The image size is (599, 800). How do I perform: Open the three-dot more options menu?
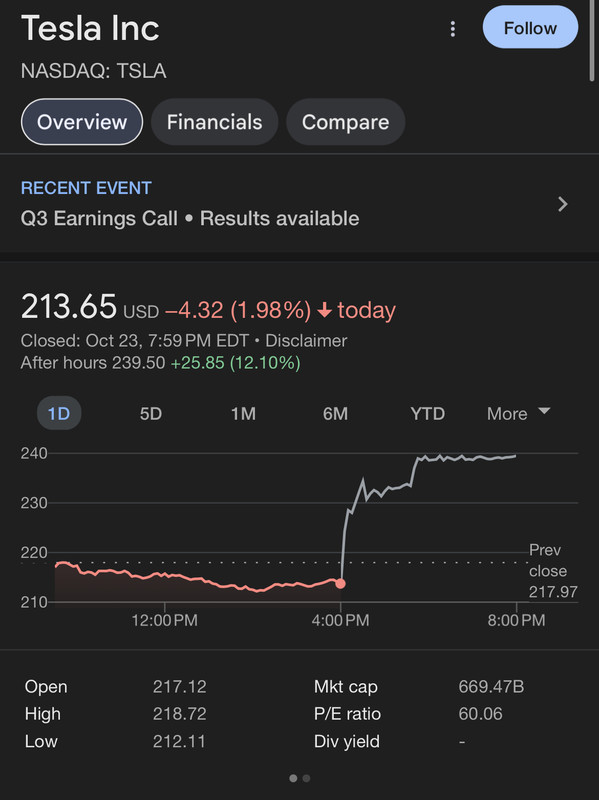pyautogui.click(x=453, y=29)
